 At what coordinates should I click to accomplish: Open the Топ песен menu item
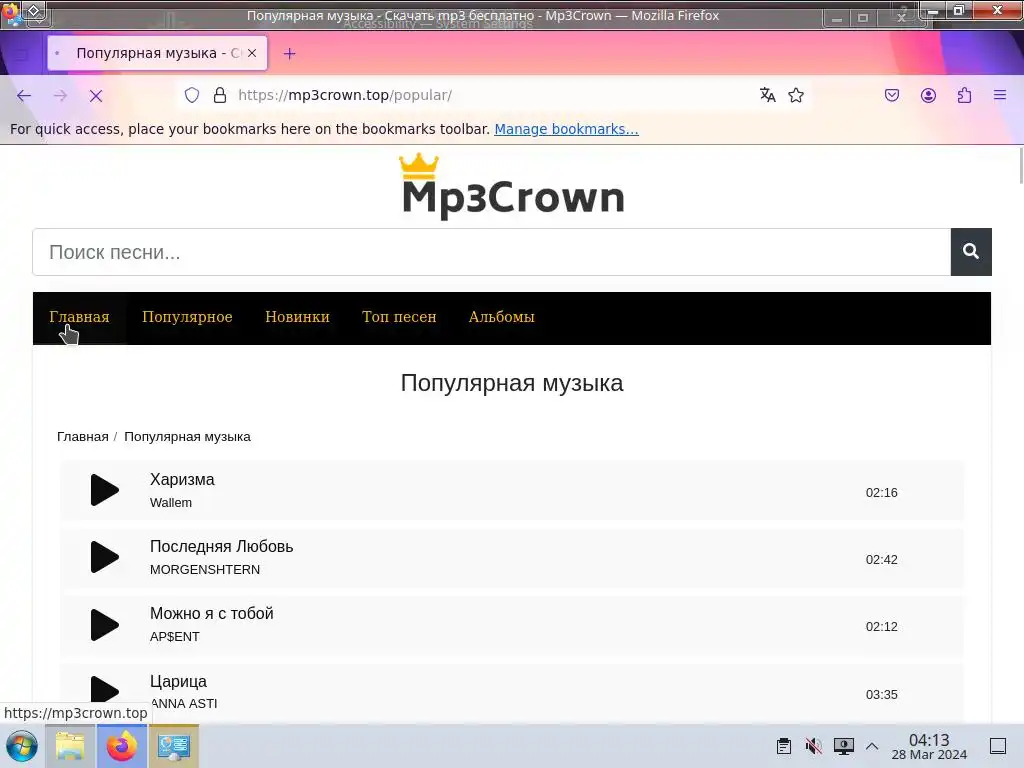pos(399,317)
